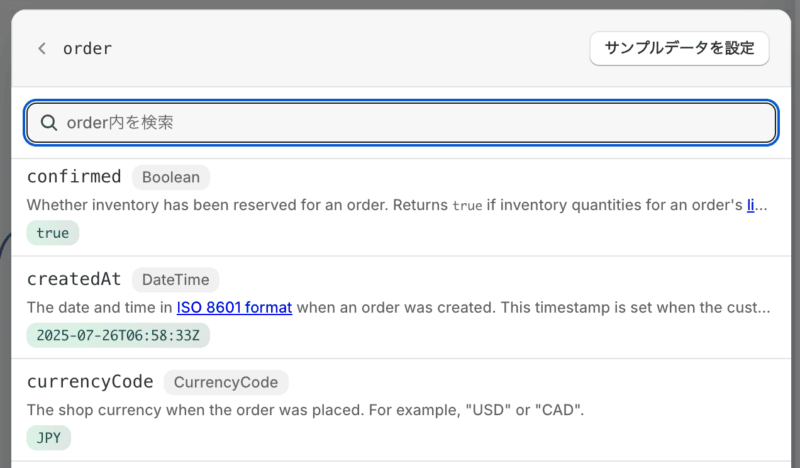Click the Boolean type badge
Viewport: 800px width, 468px height.
[x=171, y=177]
